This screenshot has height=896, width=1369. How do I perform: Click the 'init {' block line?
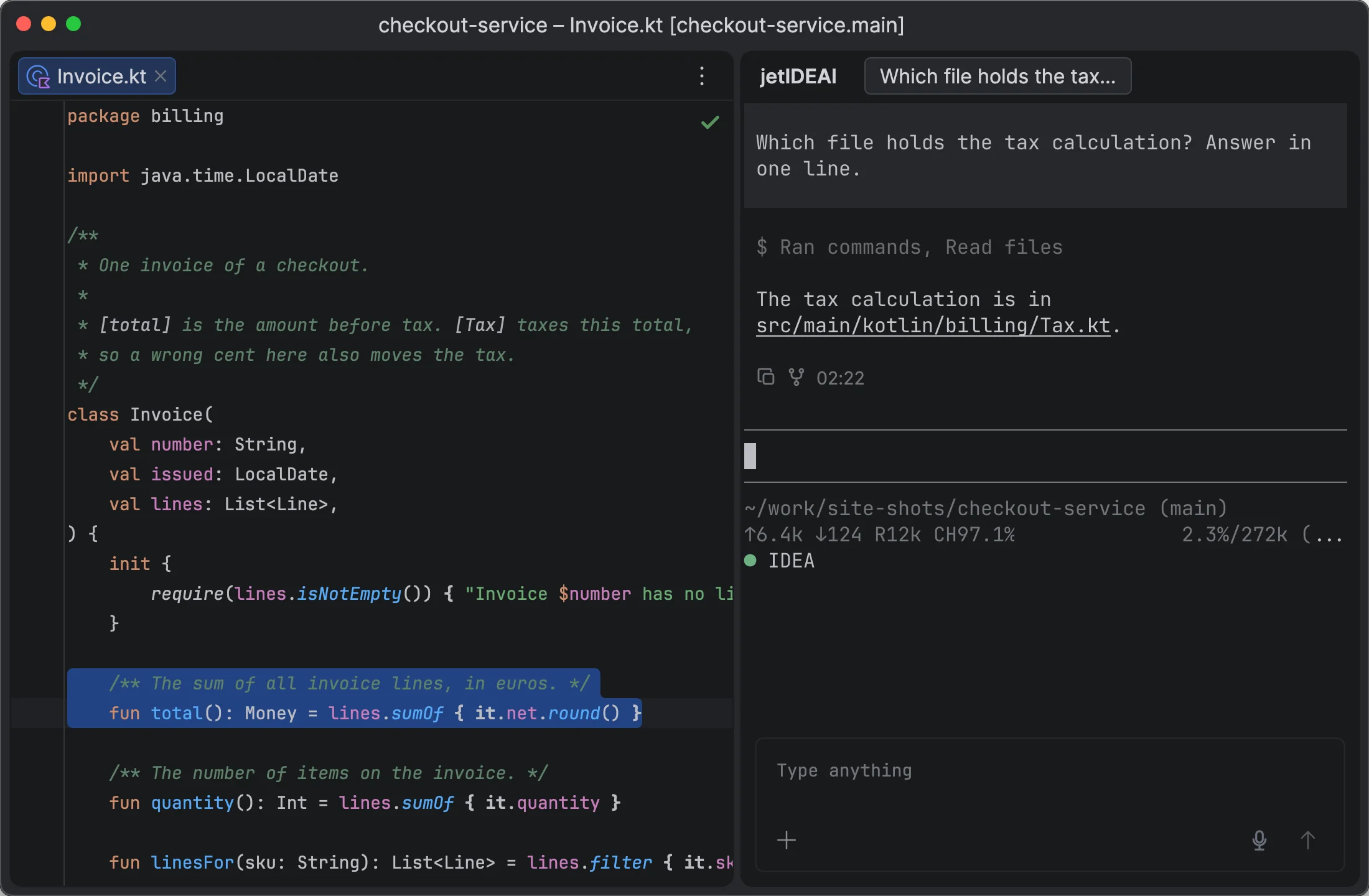(x=140, y=564)
